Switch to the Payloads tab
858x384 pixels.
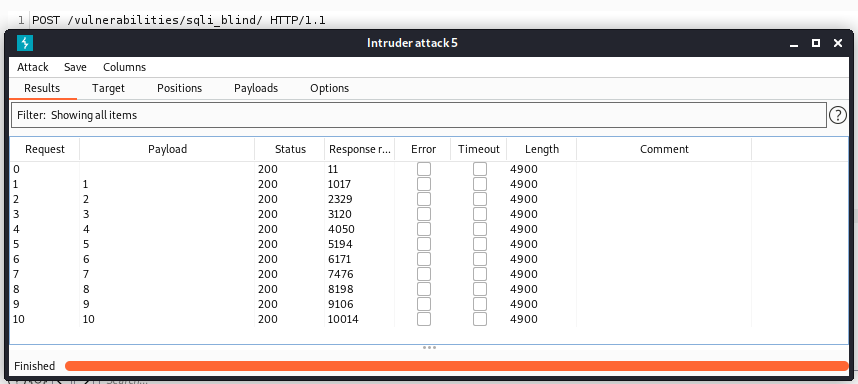click(256, 88)
